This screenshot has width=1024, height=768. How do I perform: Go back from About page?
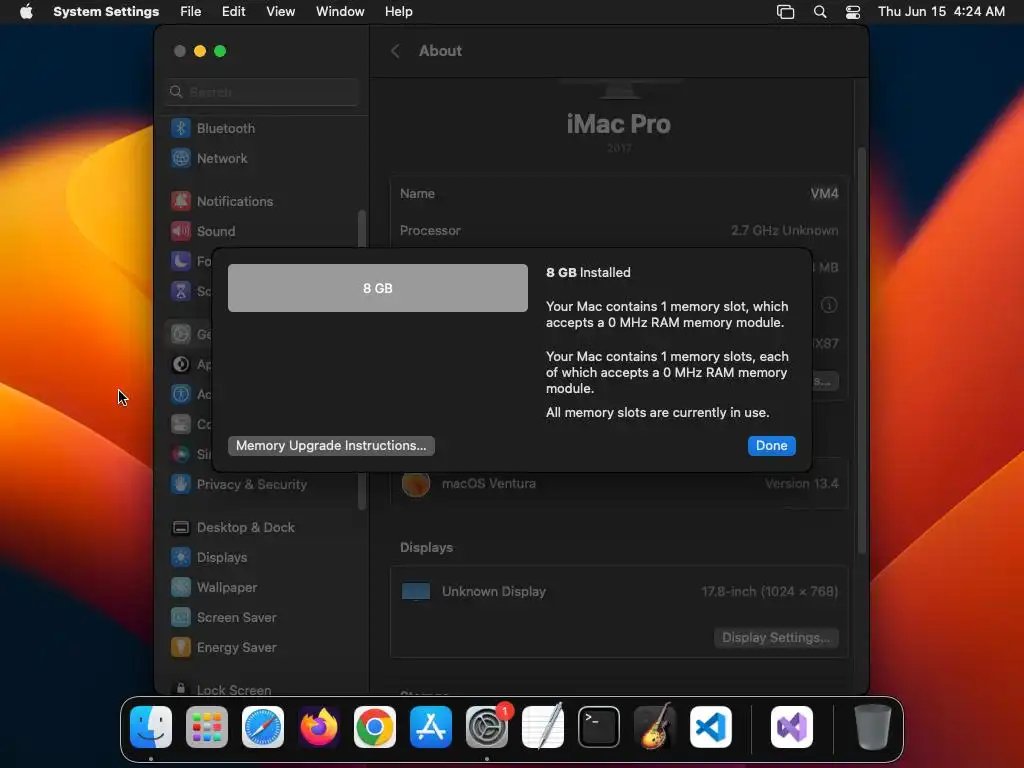tap(395, 51)
